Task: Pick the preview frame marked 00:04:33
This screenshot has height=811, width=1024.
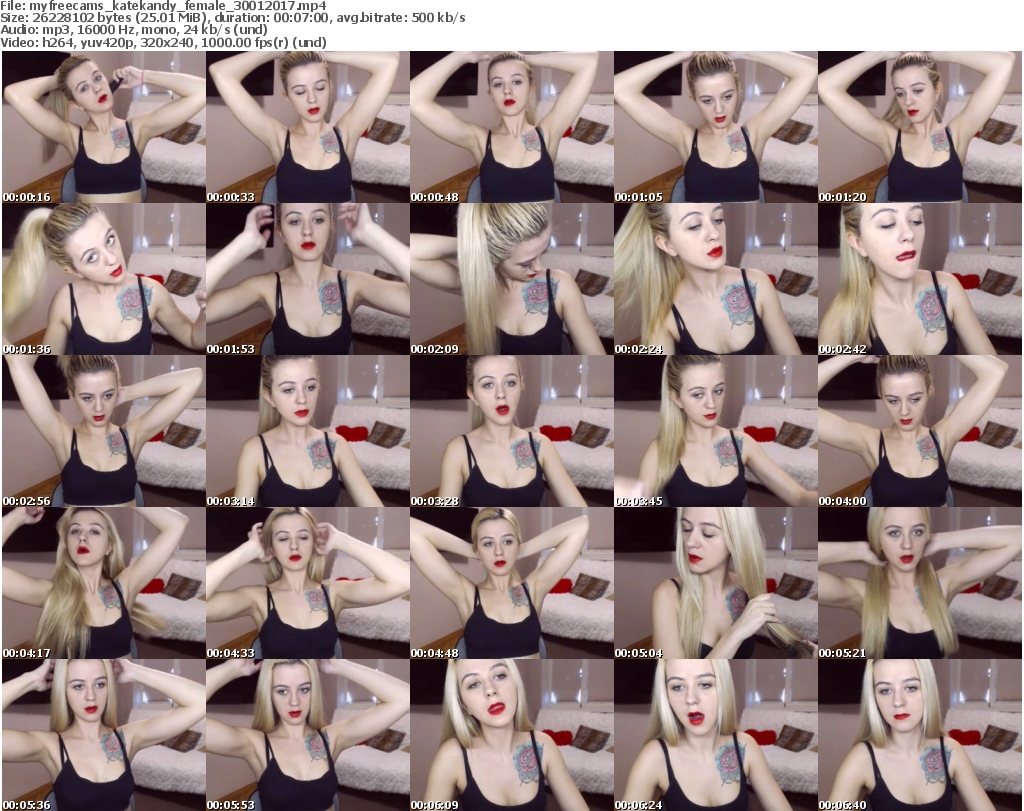Action: click(308, 583)
